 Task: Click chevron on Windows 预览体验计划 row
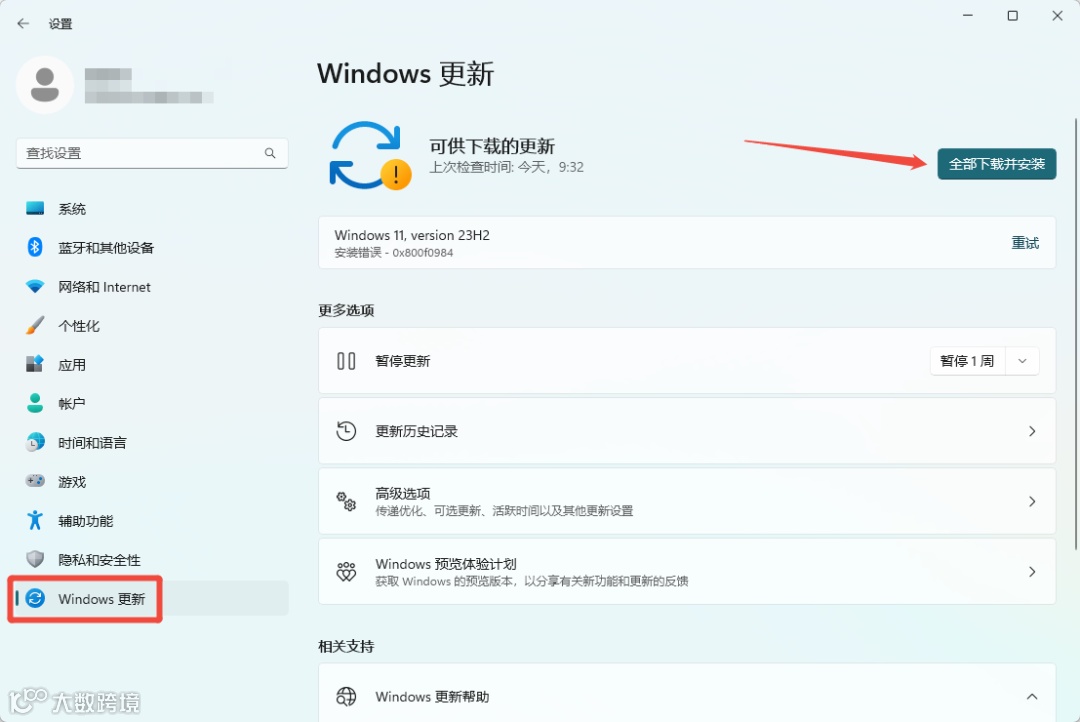click(1032, 571)
